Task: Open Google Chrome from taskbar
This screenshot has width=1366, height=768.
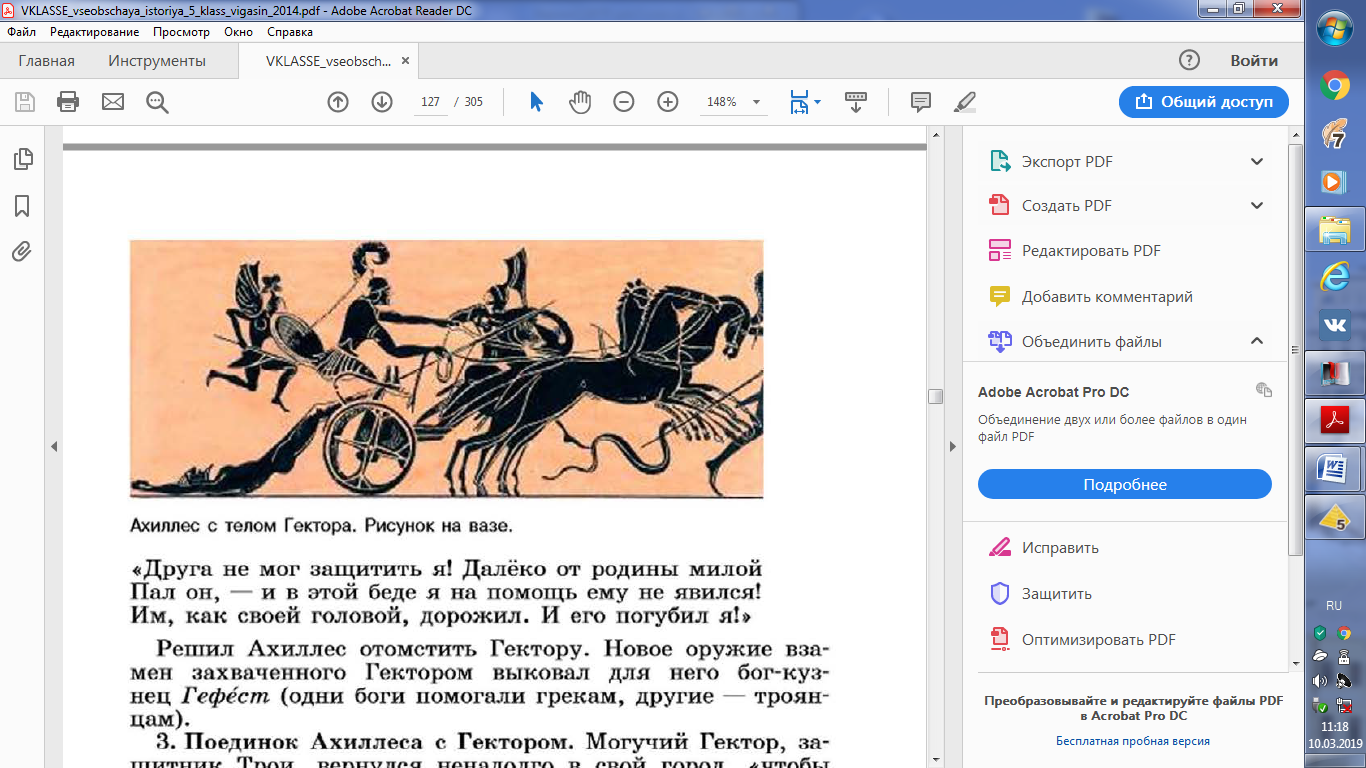Action: 1334,86
